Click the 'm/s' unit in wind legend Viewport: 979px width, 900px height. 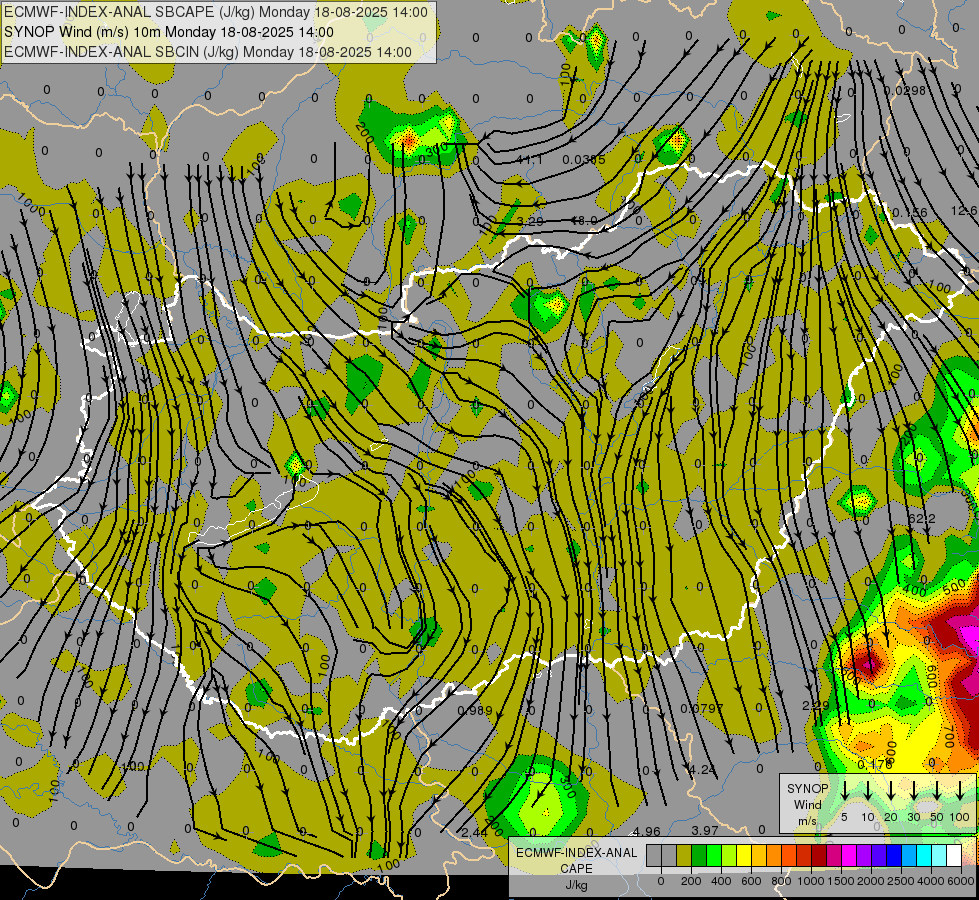(x=807, y=820)
